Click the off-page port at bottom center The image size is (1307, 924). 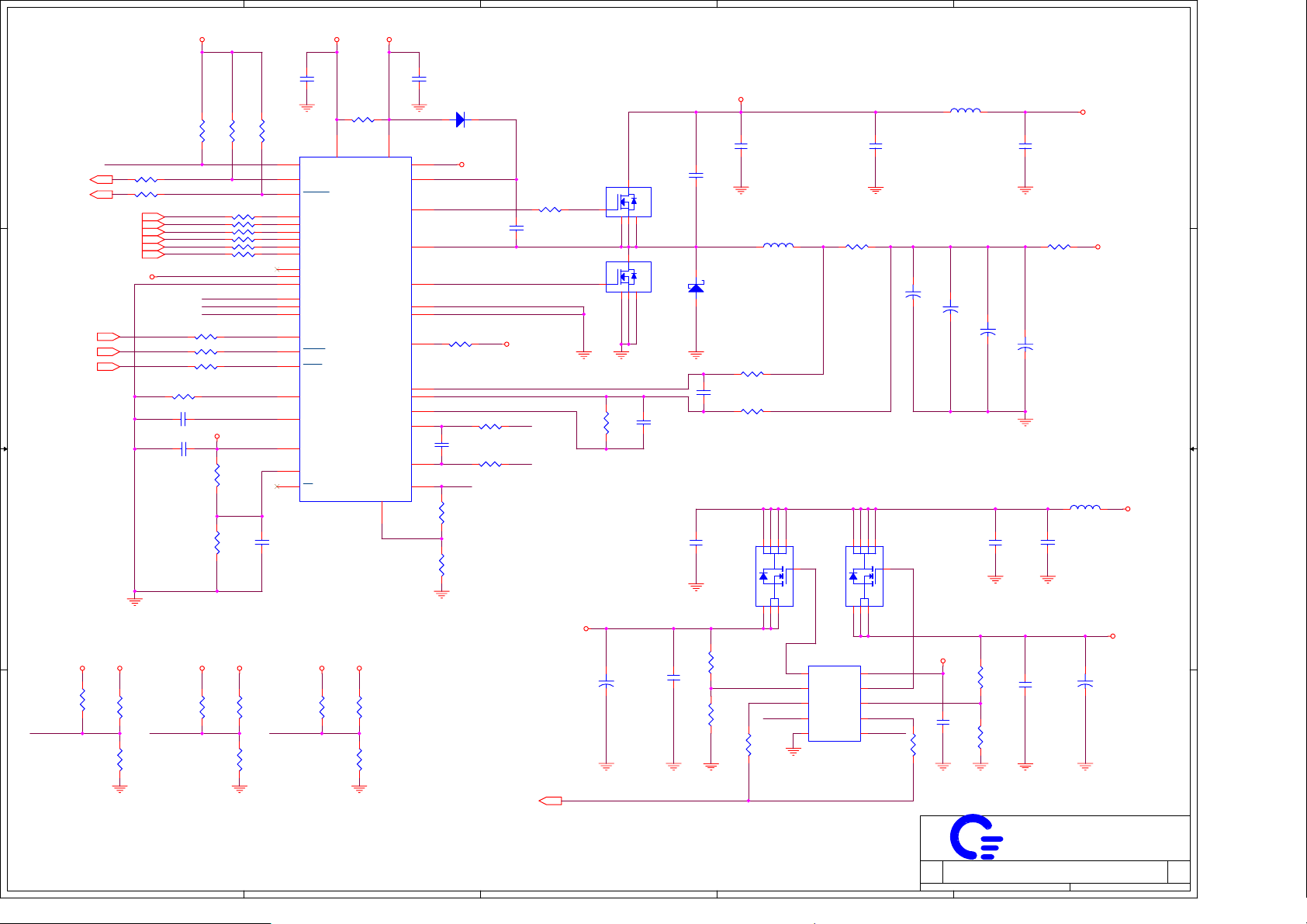coord(550,801)
